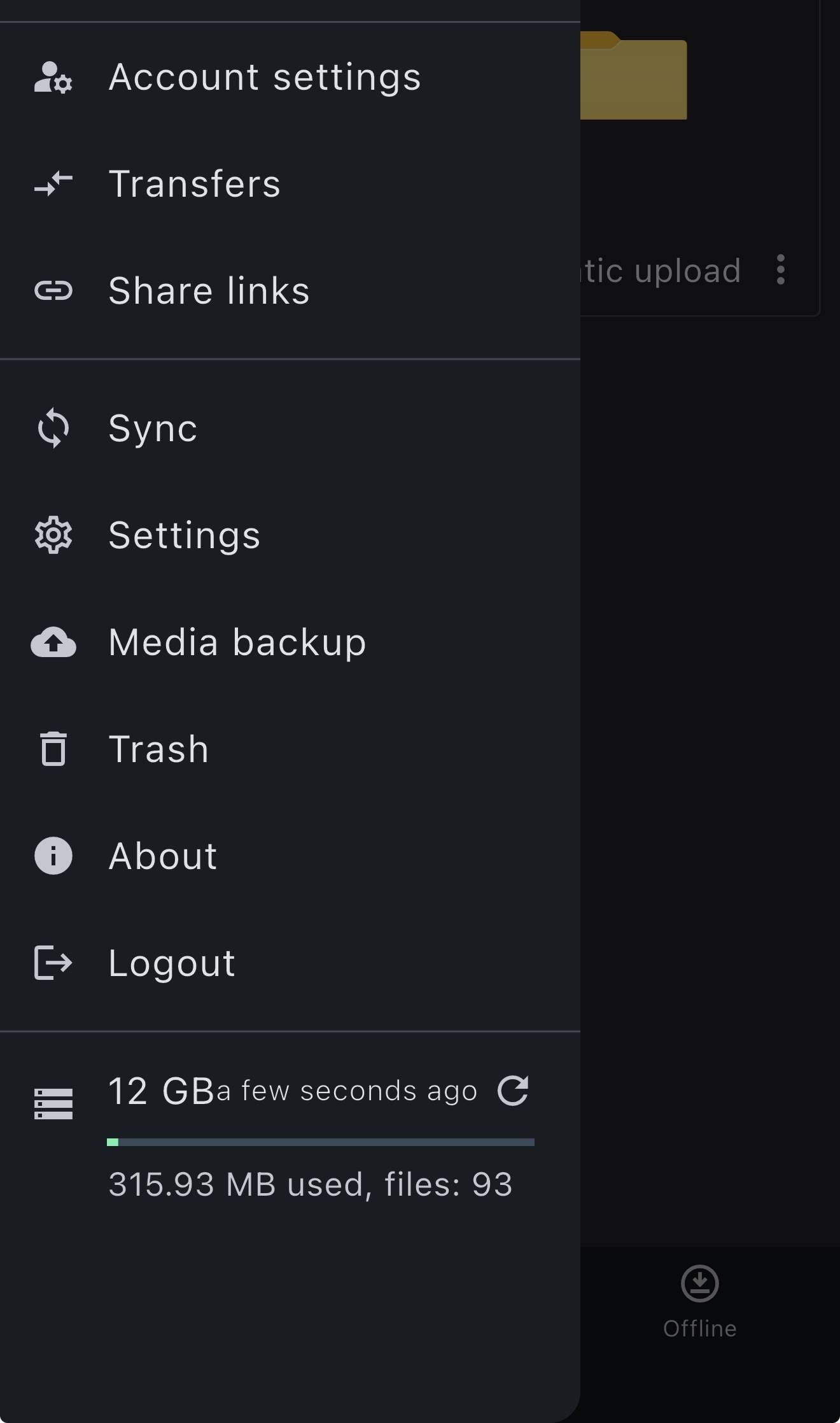Click the storage usage progress bar
The width and height of the screenshot is (840, 1423).
pyautogui.click(x=321, y=1142)
